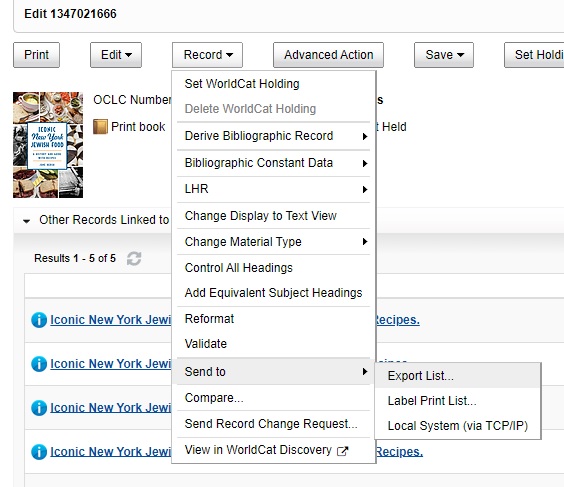The image size is (564, 487).
Task: Click the Set Holding button
Action: (x=534, y=55)
